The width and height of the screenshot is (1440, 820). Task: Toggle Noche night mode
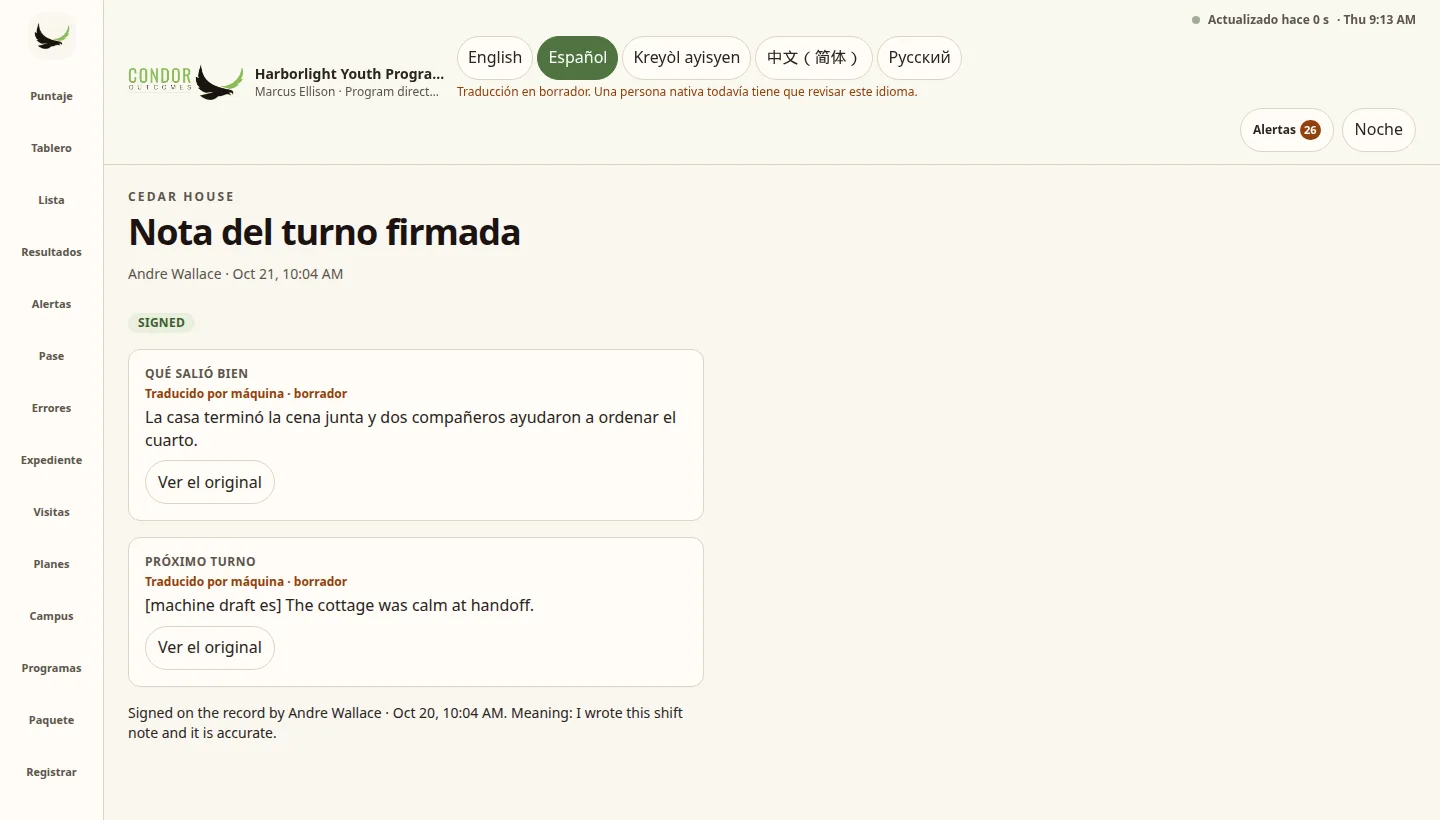1378,130
